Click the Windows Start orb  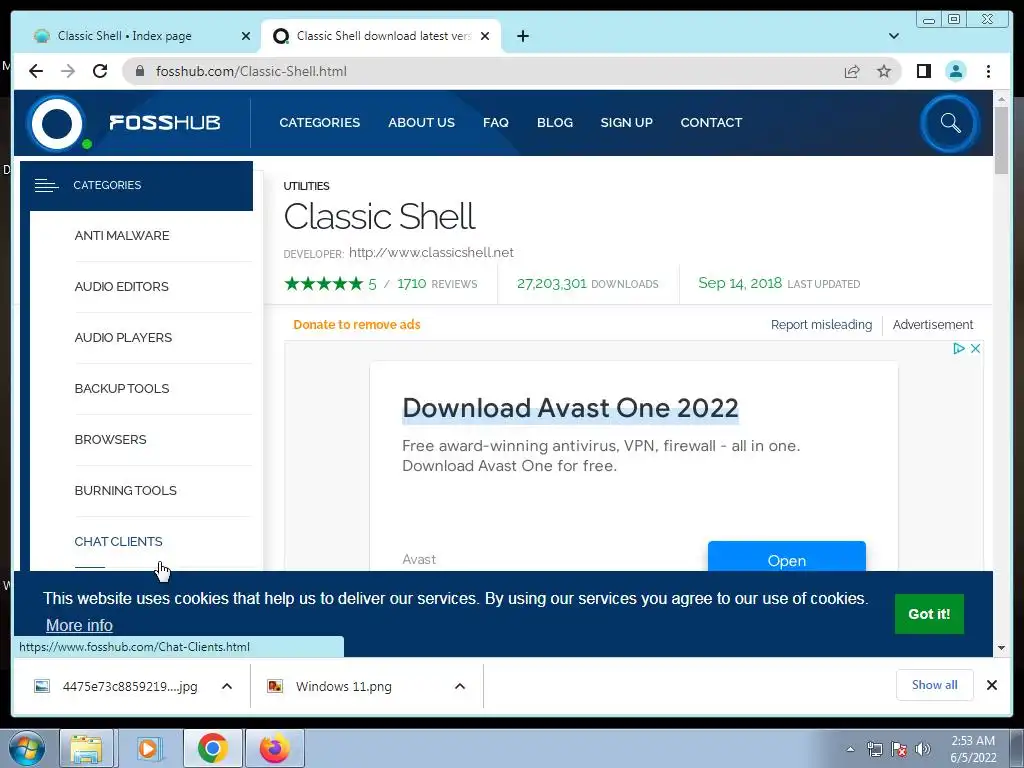[x=27, y=748]
